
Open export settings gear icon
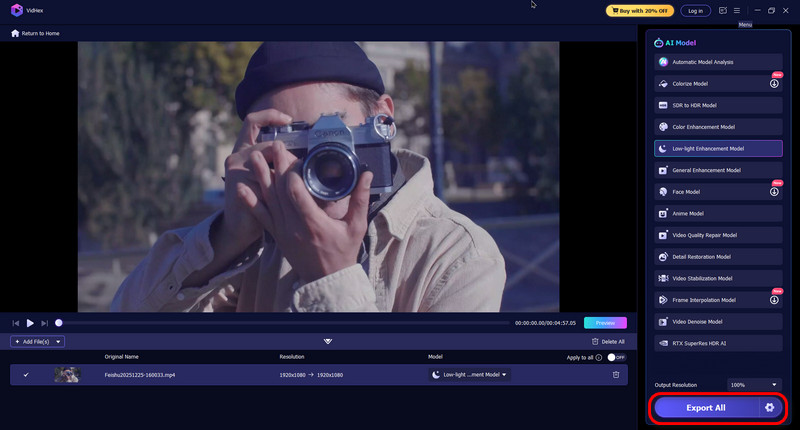pos(769,408)
